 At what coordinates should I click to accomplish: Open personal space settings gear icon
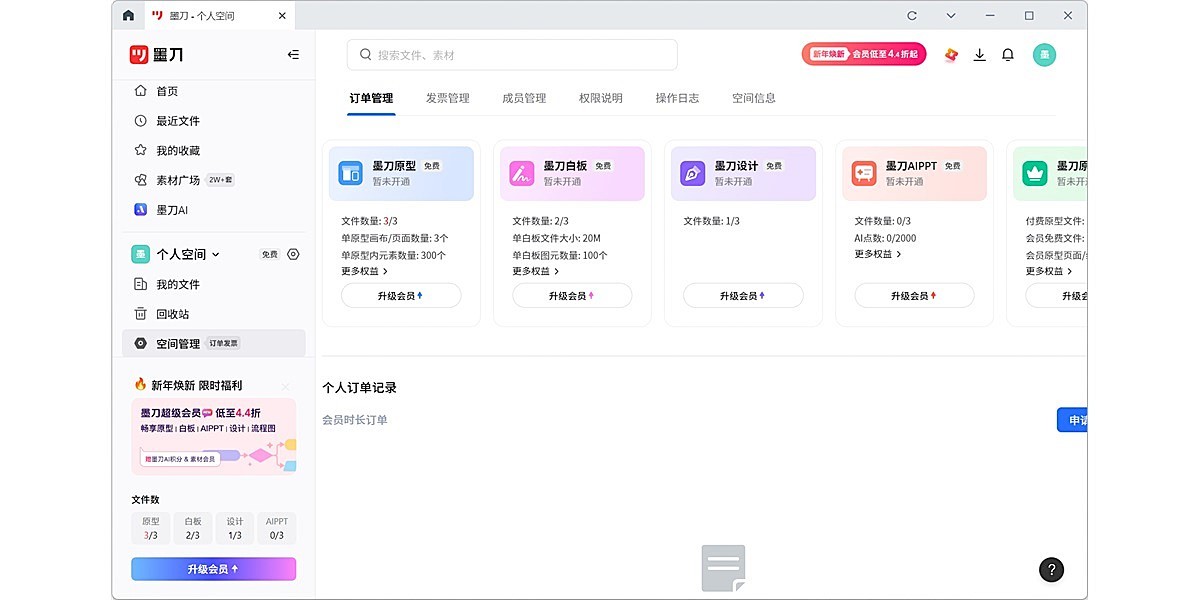click(x=292, y=254)
